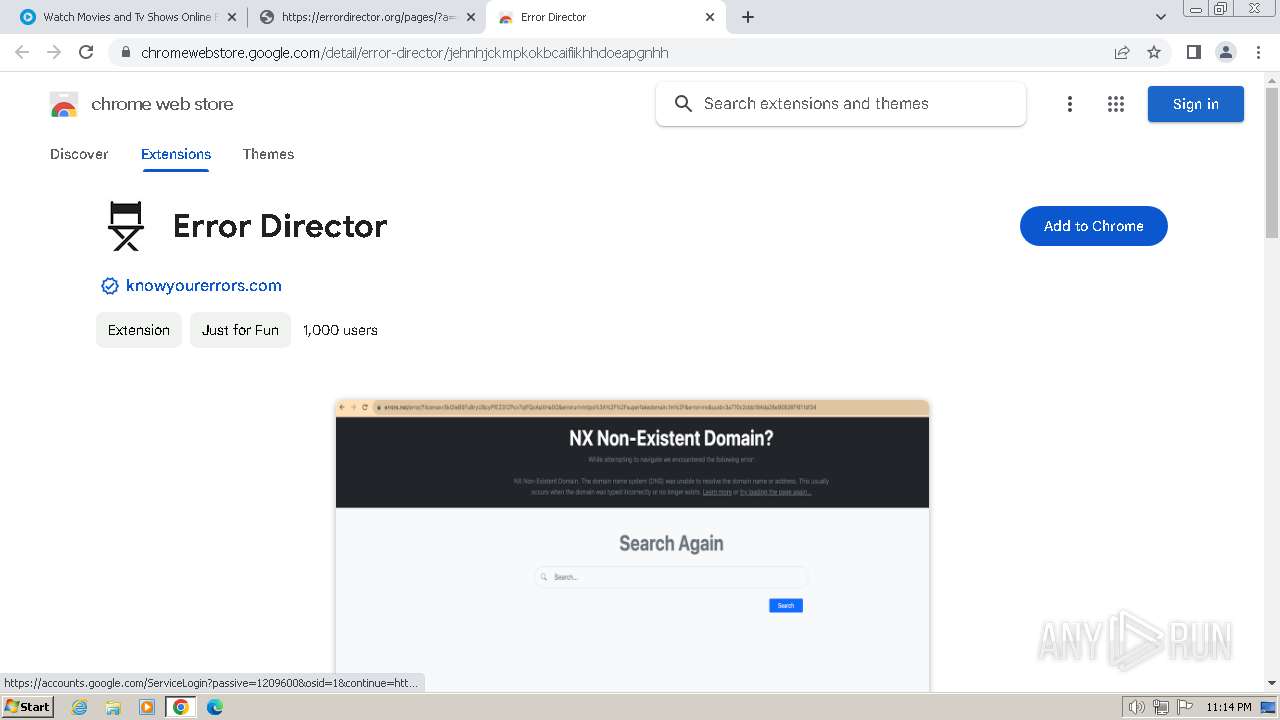Click the Sign in button

point(1195,104)
